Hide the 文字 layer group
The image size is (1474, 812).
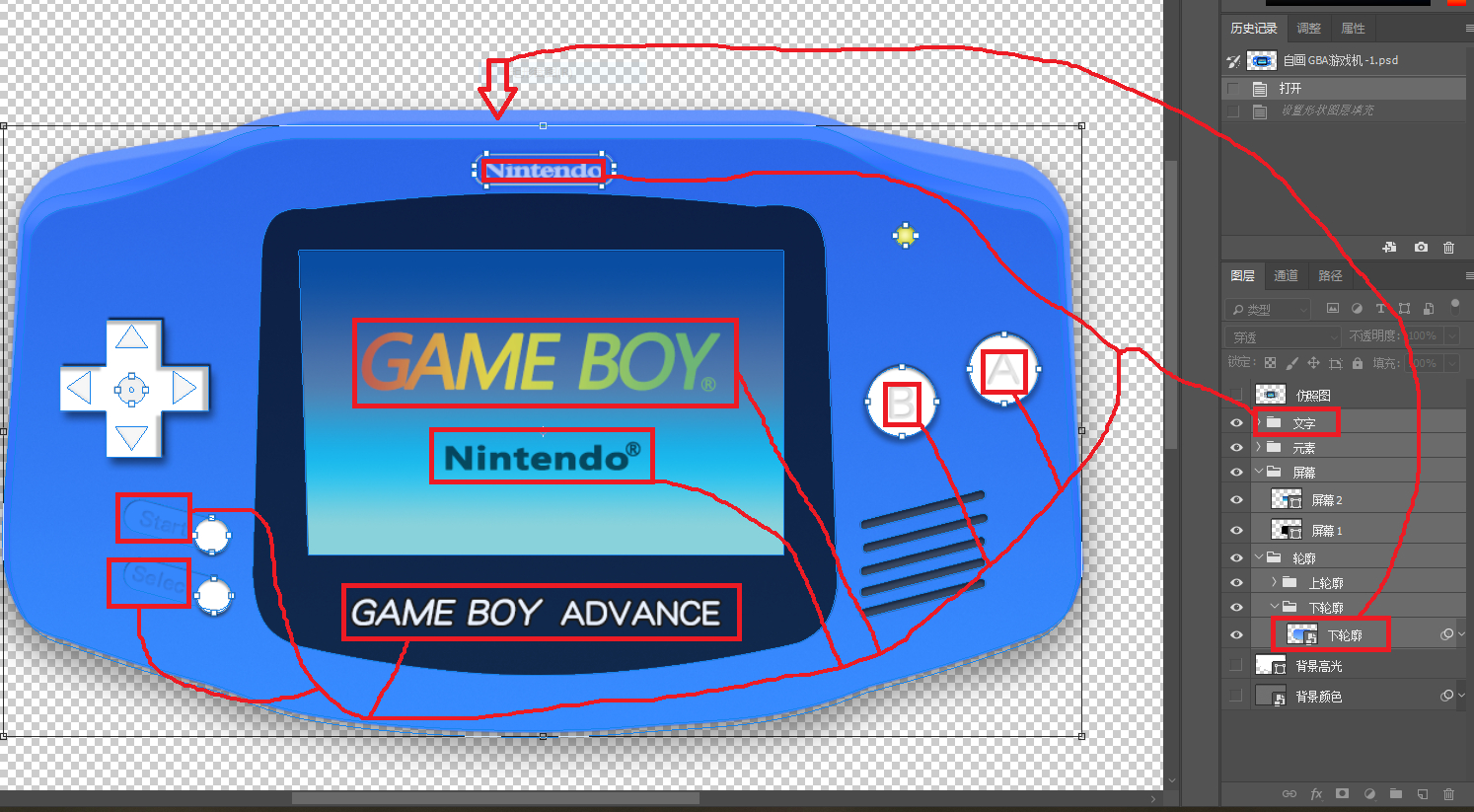tap(1236, 423)
